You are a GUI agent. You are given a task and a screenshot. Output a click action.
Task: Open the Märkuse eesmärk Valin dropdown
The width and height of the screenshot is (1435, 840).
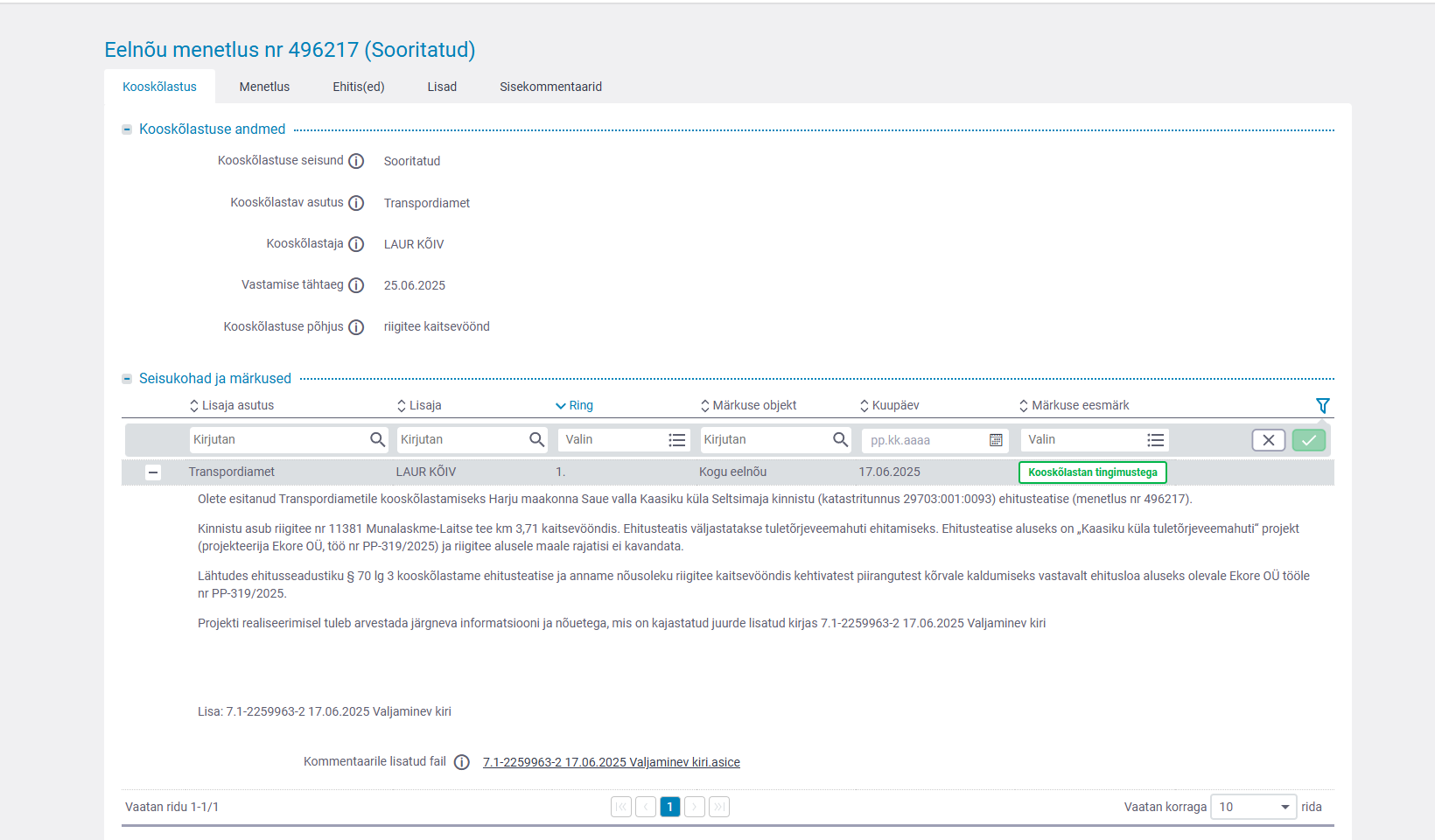1095,439
